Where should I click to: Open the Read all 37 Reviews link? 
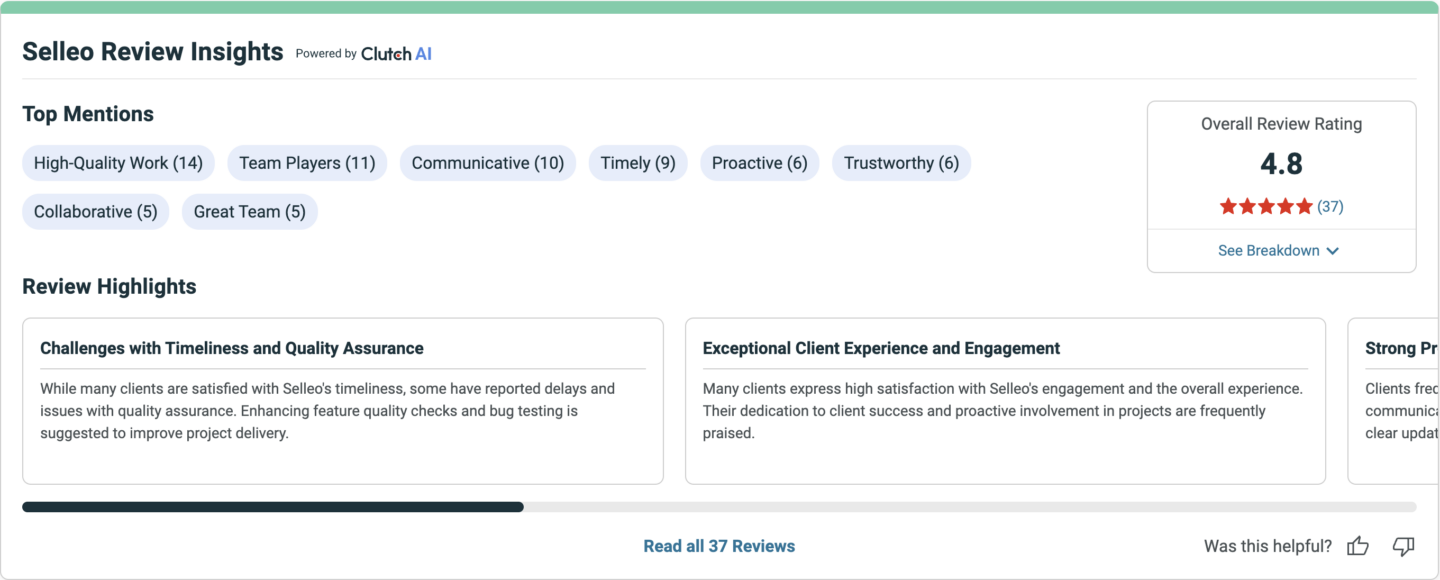[x=719, y=546]
